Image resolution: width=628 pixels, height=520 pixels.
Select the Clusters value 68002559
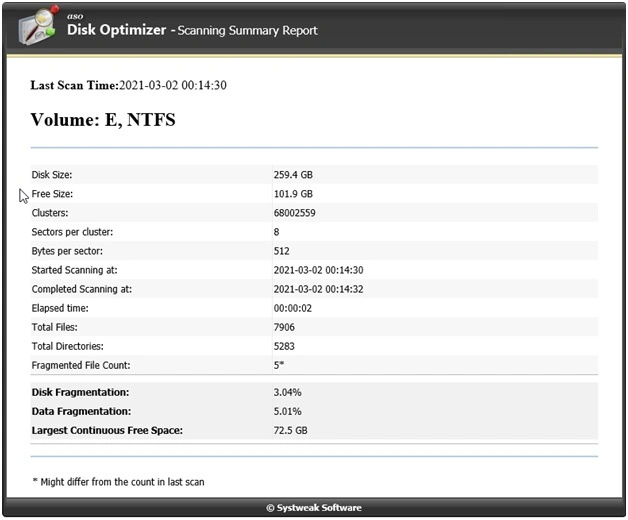(x=294, y=213)
